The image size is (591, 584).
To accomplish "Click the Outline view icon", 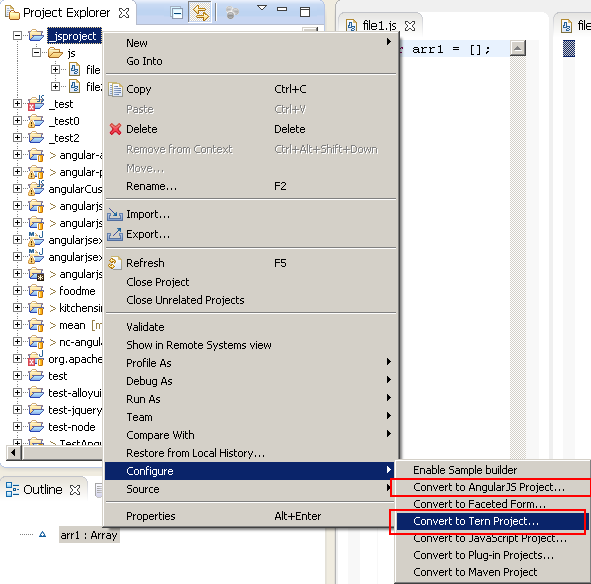I will click(x=12, y=489).
